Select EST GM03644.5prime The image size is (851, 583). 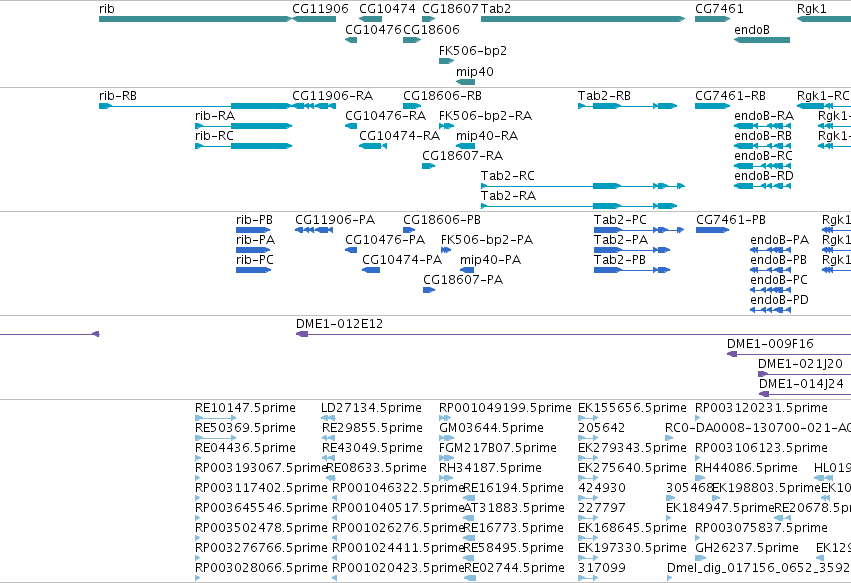coord(446,439)
